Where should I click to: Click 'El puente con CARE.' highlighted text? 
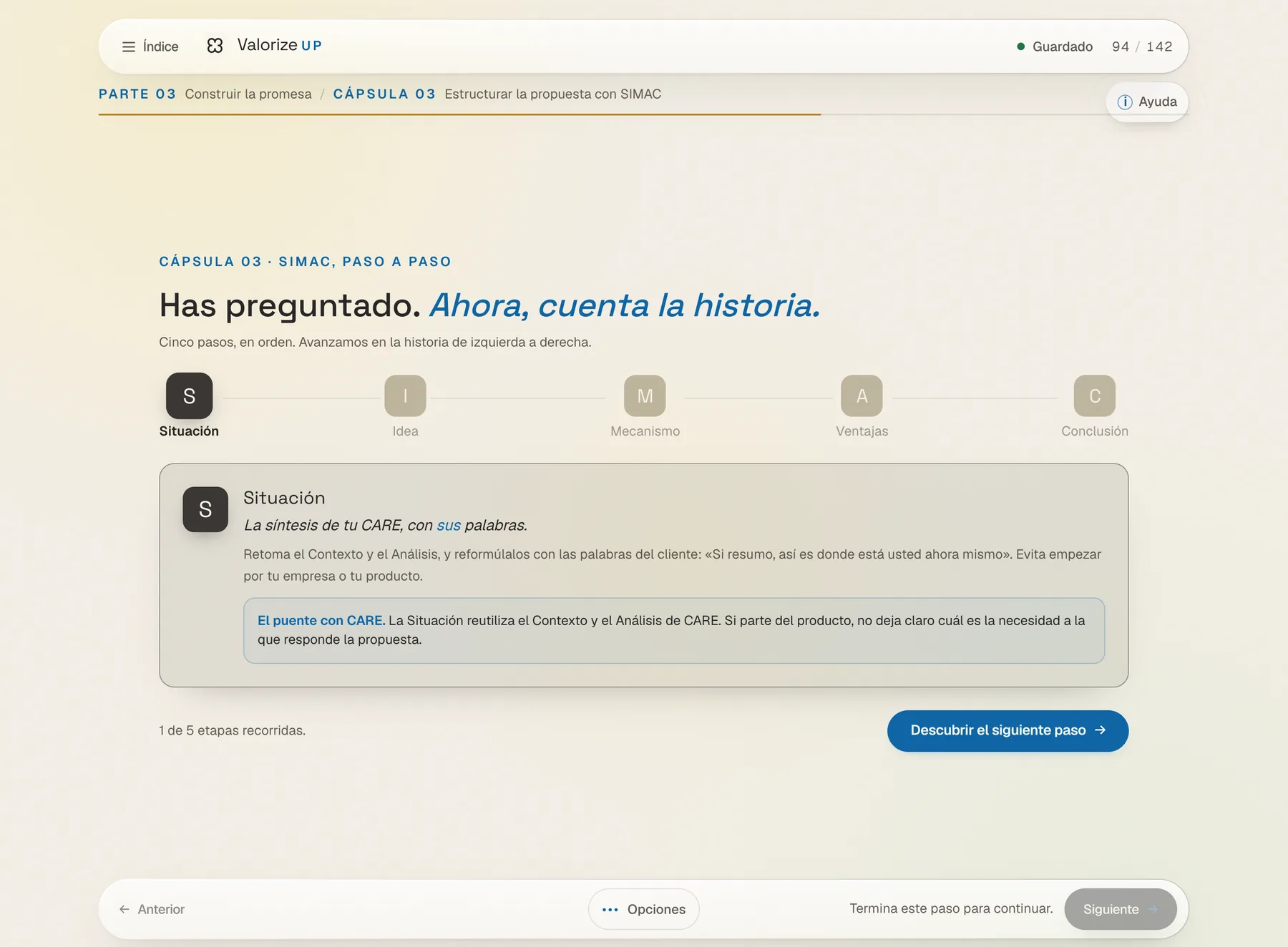point(321,621)
